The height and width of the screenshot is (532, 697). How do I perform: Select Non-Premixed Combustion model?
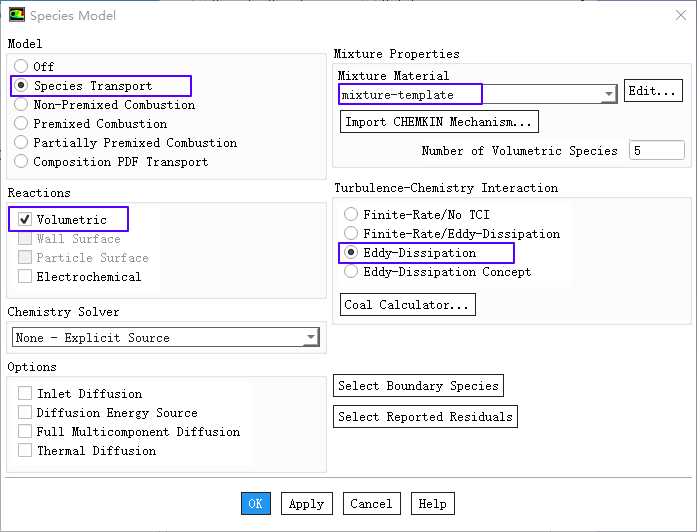pos(21,105)
